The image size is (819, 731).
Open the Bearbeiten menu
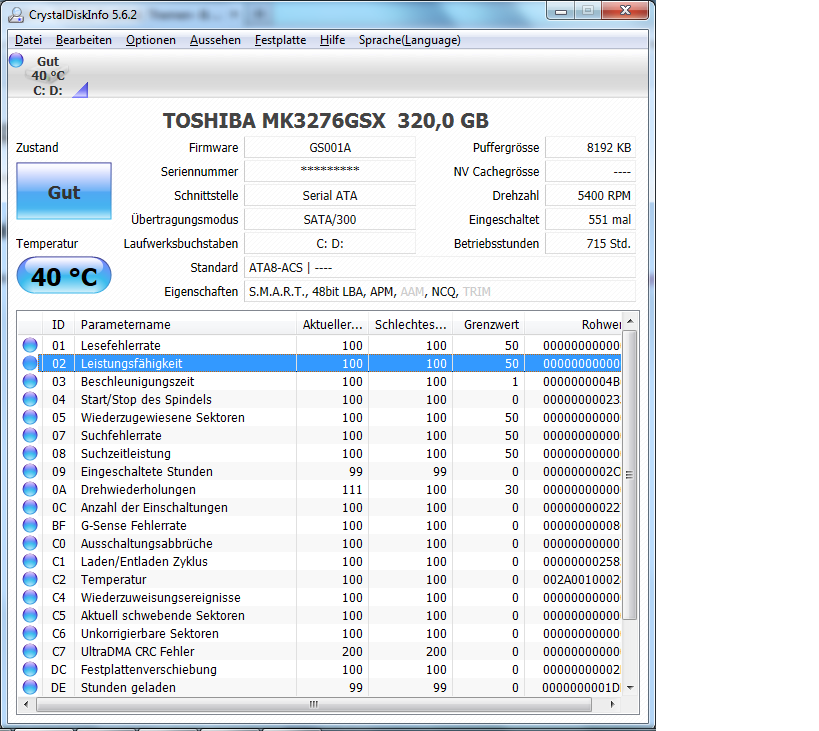click(84, 40)
